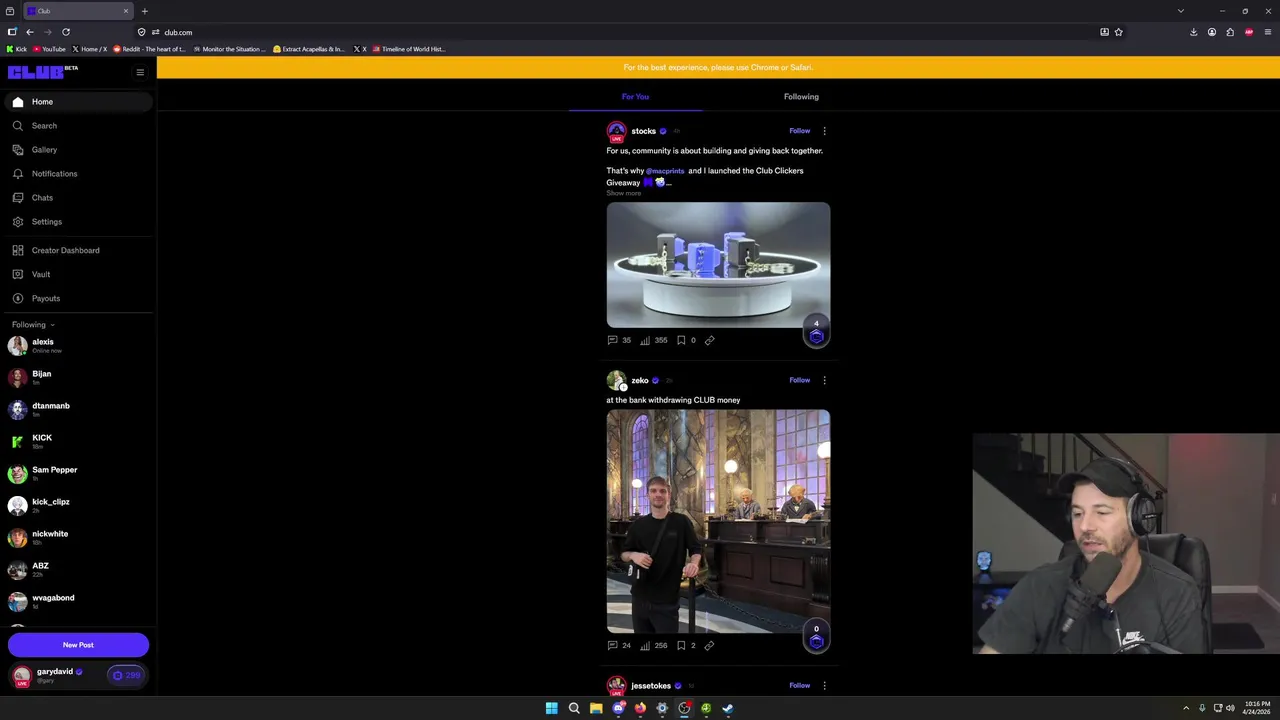Open the @macprints mention link
This screenshot has height=720, width=1280.
pyautogui.click(x=665, y=171)
